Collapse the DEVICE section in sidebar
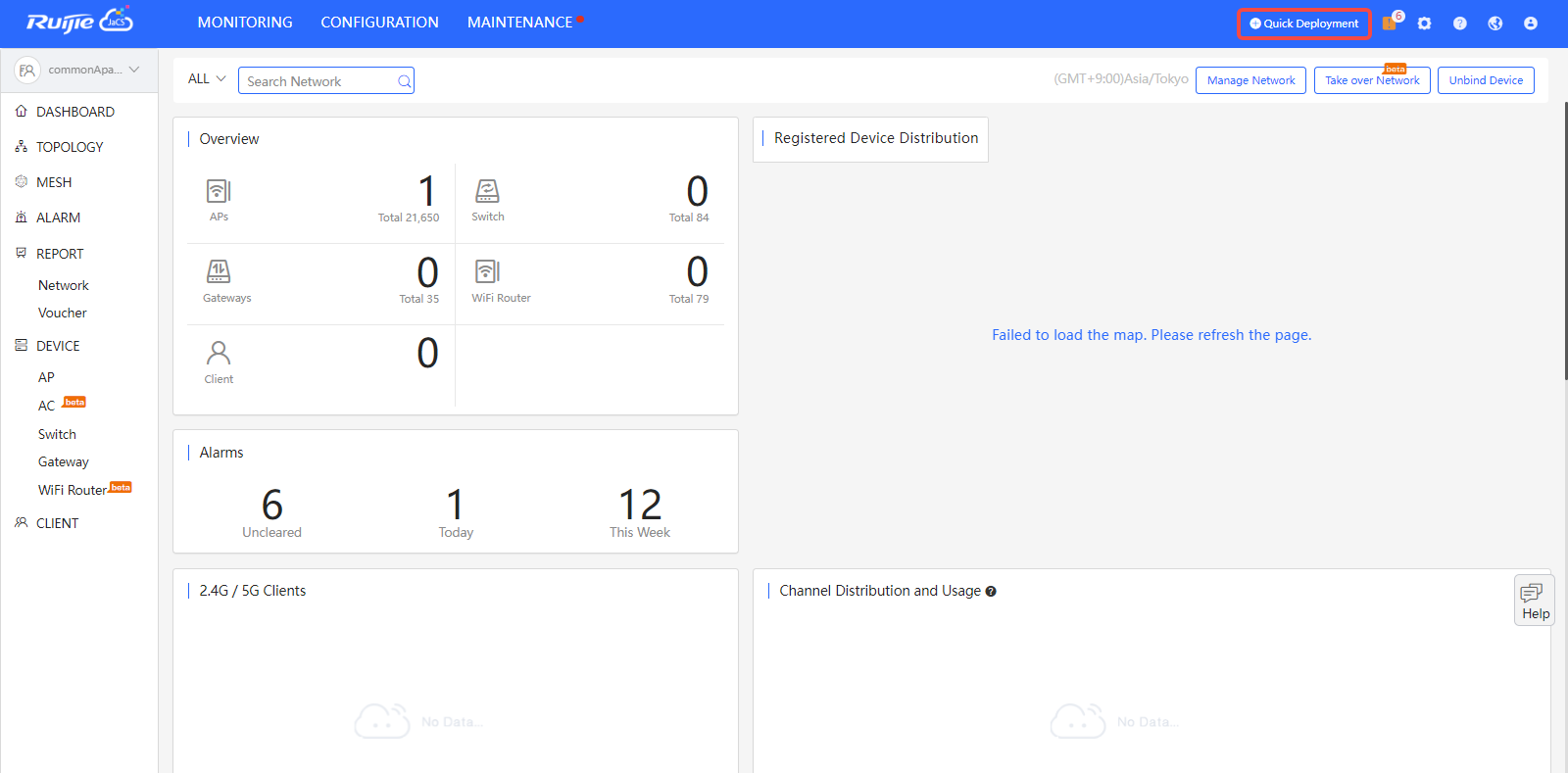Screen dimensions: 1568x773 58,346
